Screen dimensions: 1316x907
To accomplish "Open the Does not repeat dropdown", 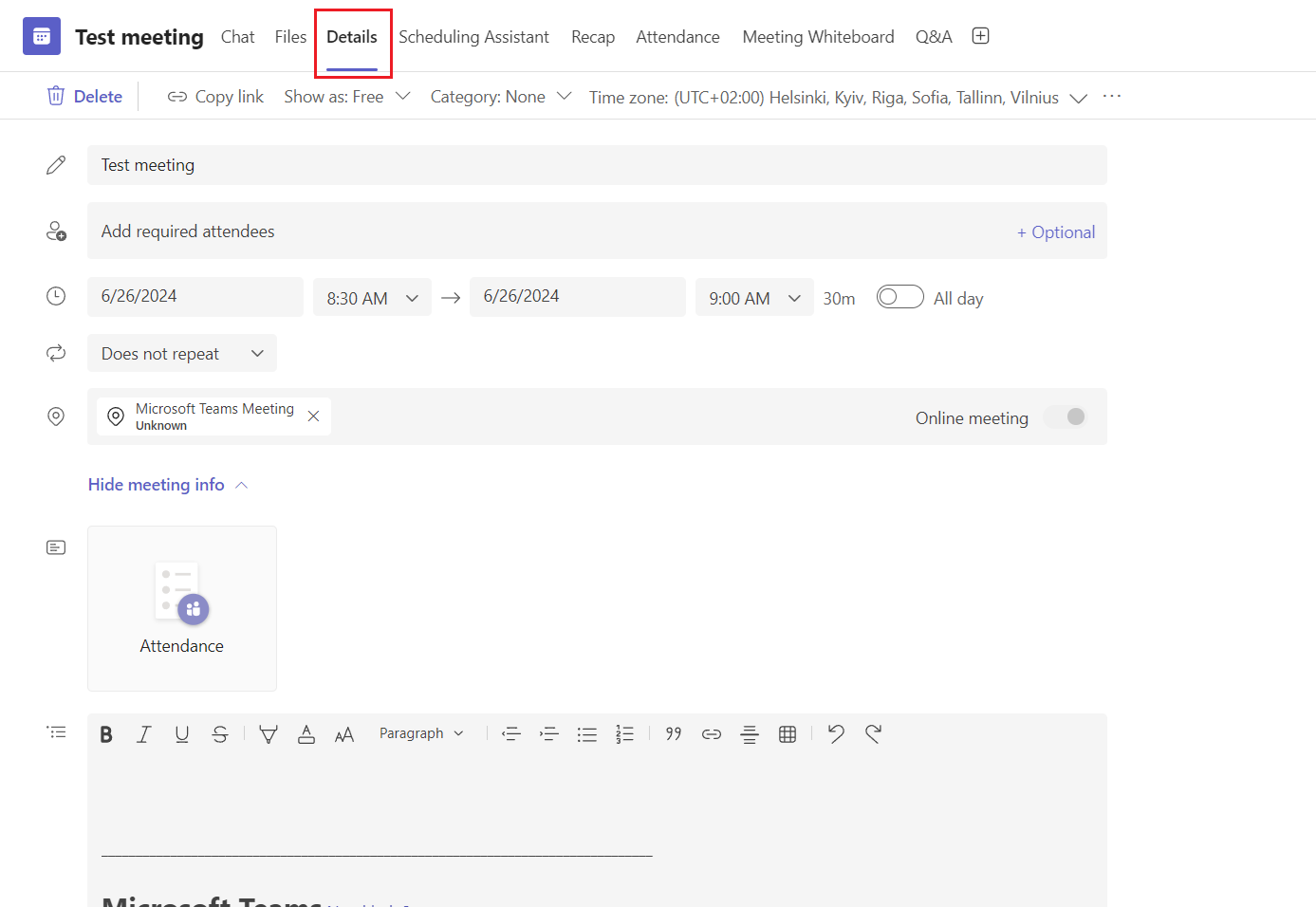I will pyautogui.click(x=180, y=353).
